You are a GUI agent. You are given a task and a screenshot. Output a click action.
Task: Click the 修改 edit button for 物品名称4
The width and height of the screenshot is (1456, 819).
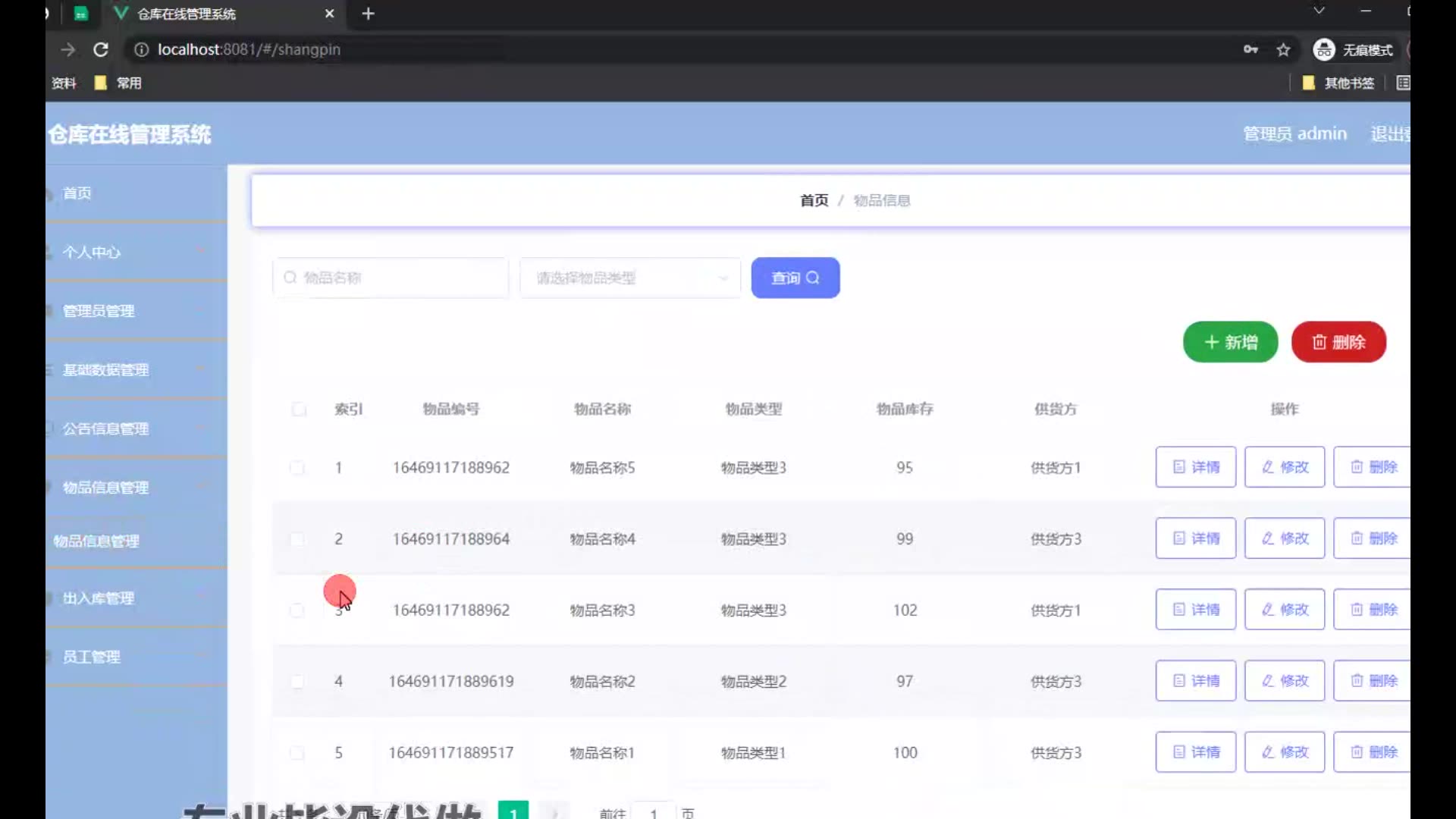[x=1284, y=538]
